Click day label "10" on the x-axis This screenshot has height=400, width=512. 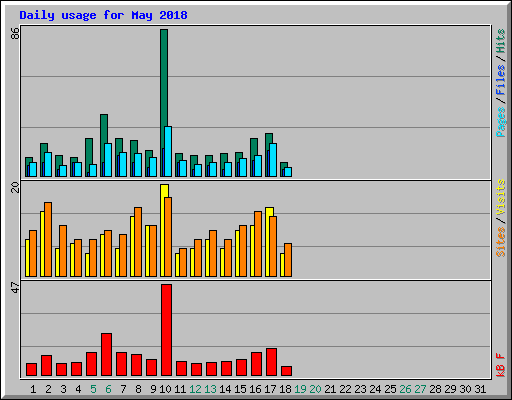[165, 389]
